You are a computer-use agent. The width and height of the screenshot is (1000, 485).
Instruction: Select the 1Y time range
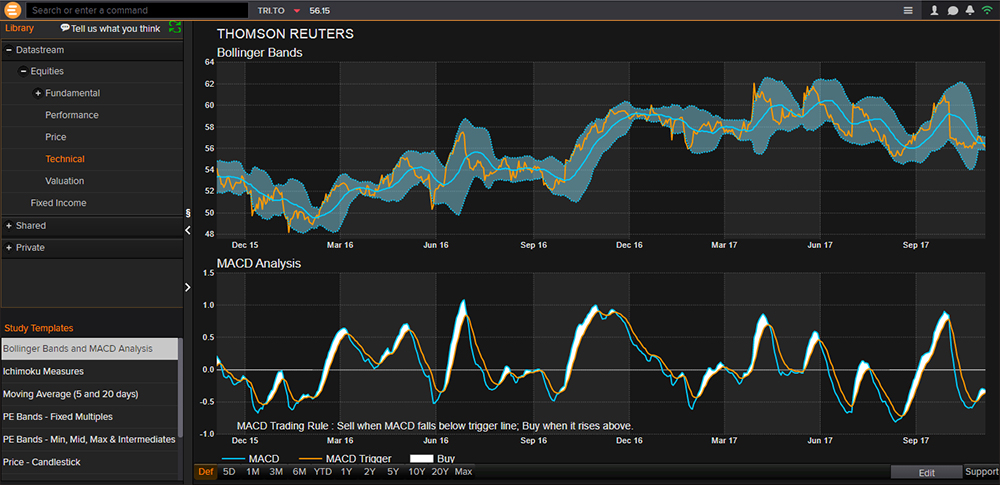pos(346,472)
